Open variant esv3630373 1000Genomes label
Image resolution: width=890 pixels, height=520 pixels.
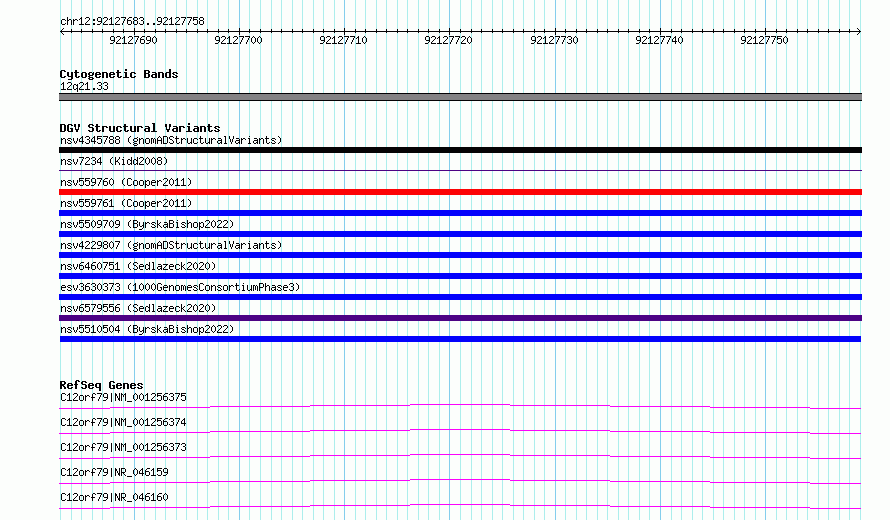(x=180, y=287)
